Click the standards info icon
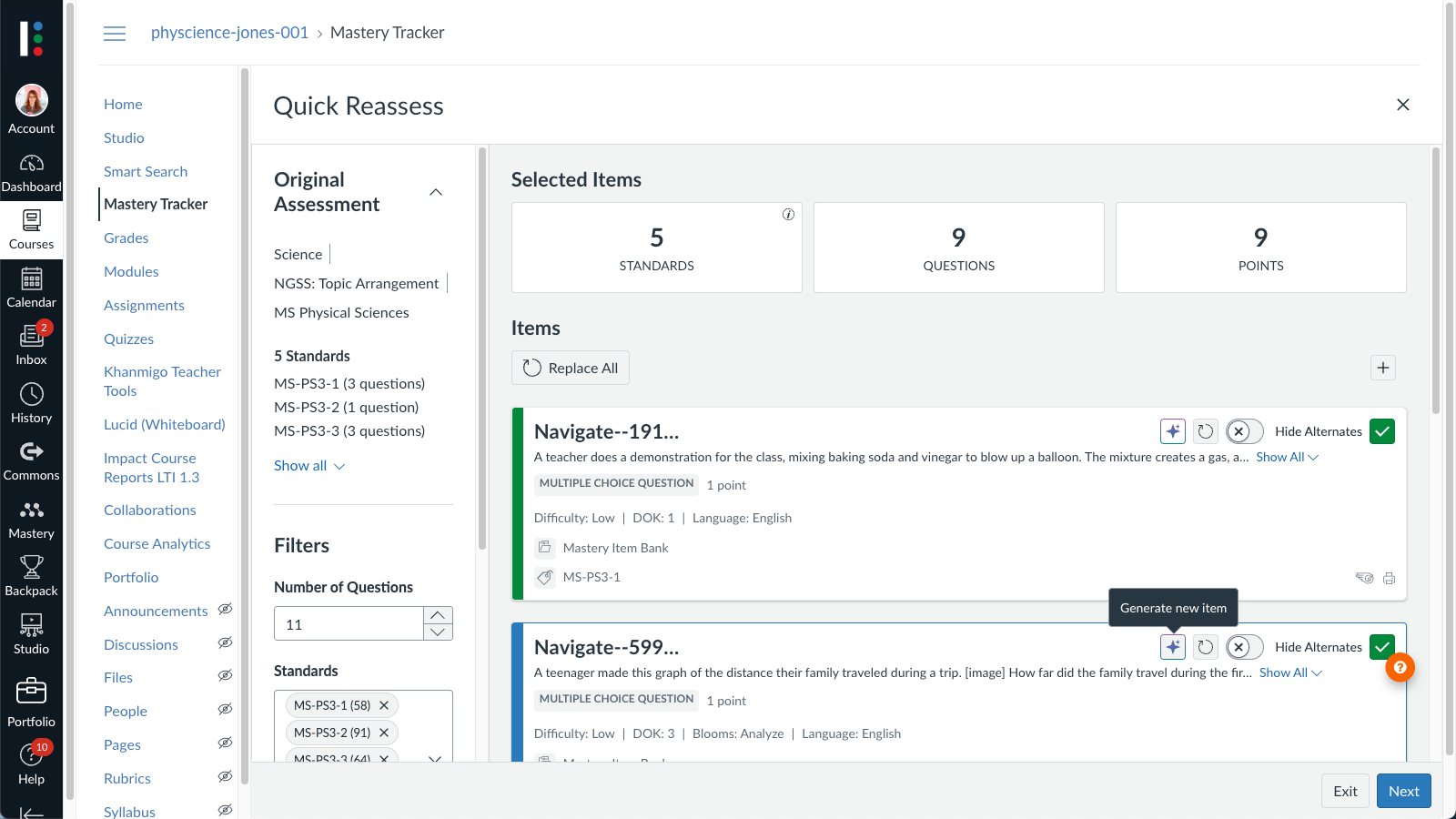 click(x=788, y=215)
